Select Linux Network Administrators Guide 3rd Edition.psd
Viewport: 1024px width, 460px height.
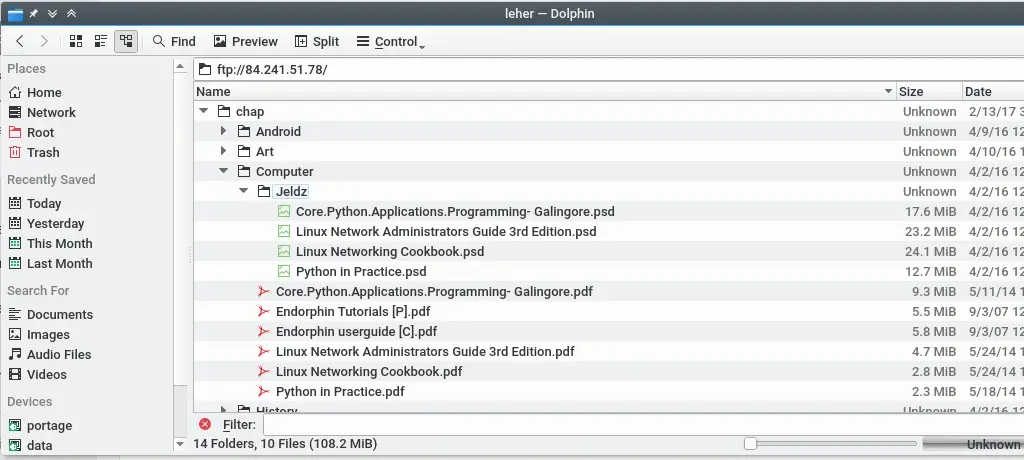(x=445, y=231)
